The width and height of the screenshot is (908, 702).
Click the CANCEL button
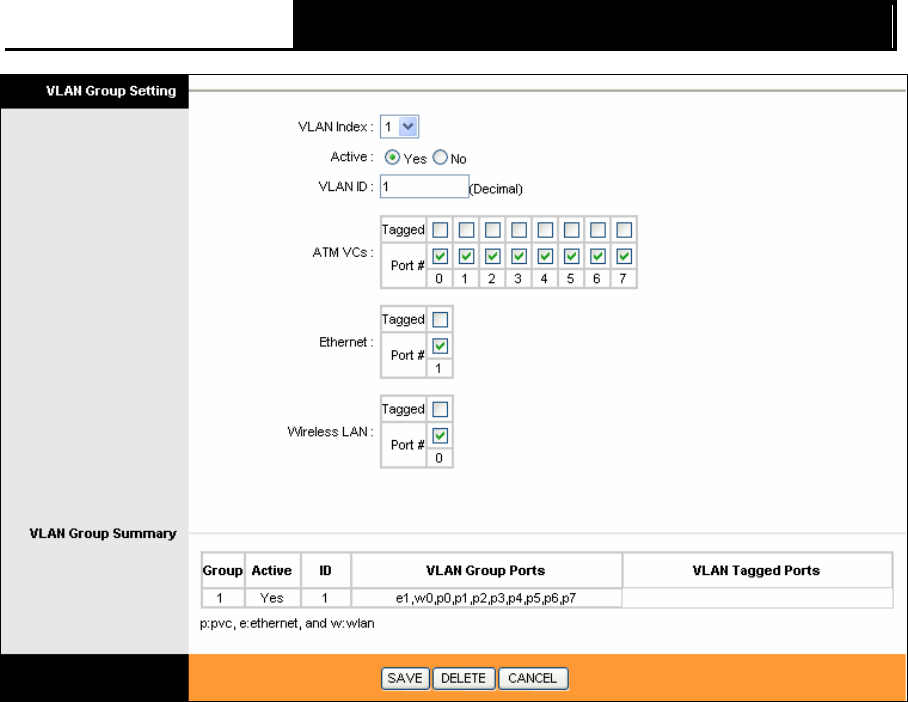coord(533,678)
